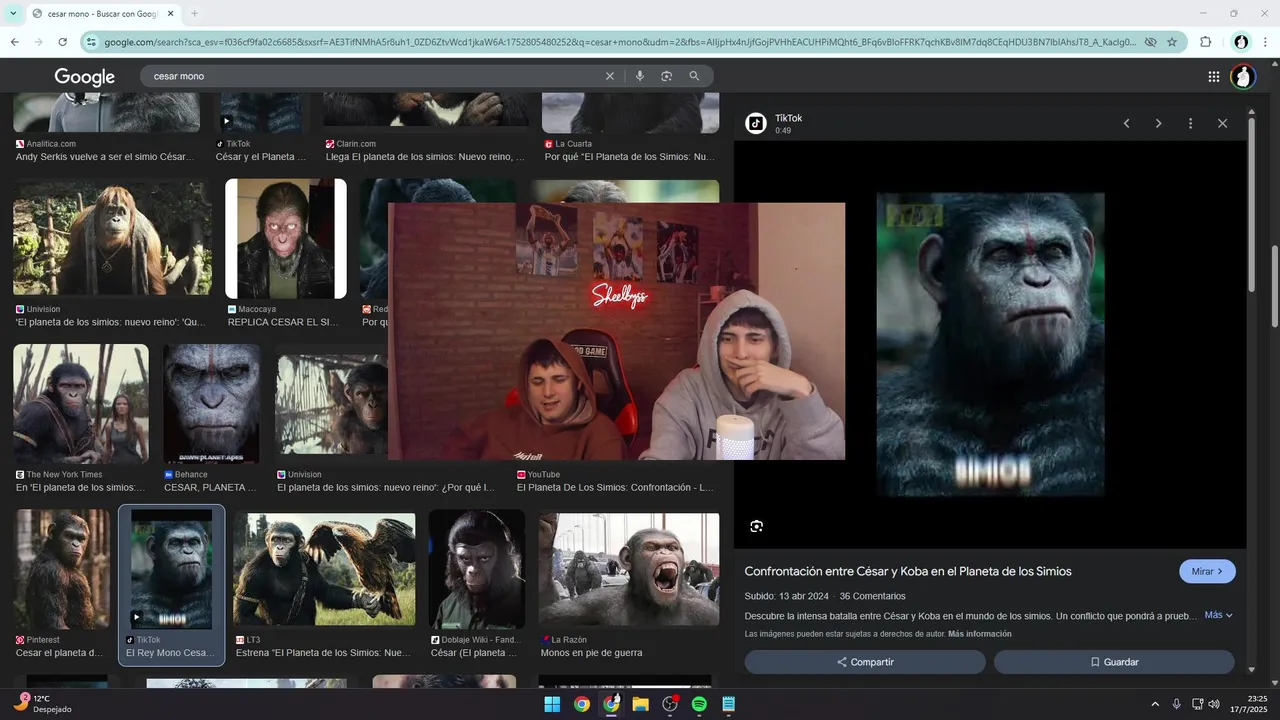Open the taskbar volume control

(1214, 704)
